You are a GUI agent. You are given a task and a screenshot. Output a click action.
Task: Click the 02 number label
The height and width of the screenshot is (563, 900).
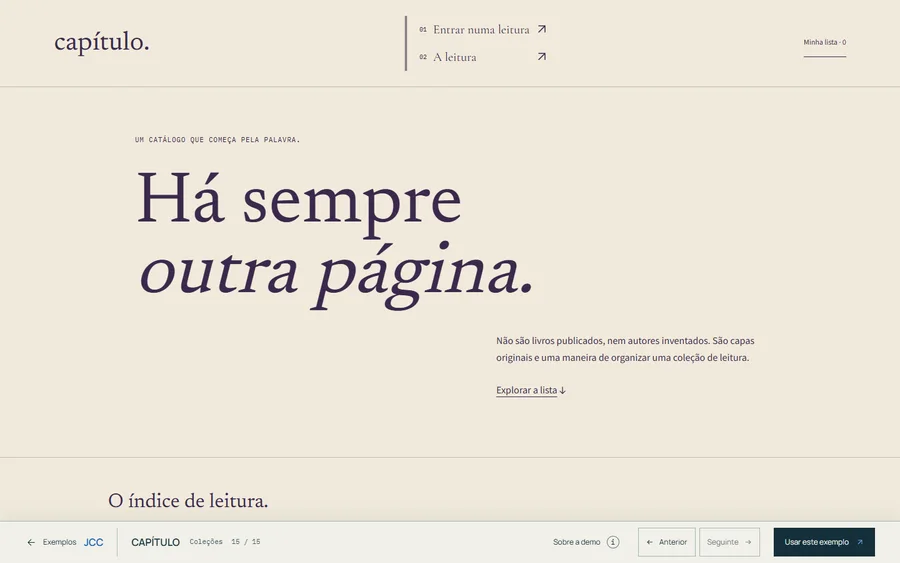point(423,57)
